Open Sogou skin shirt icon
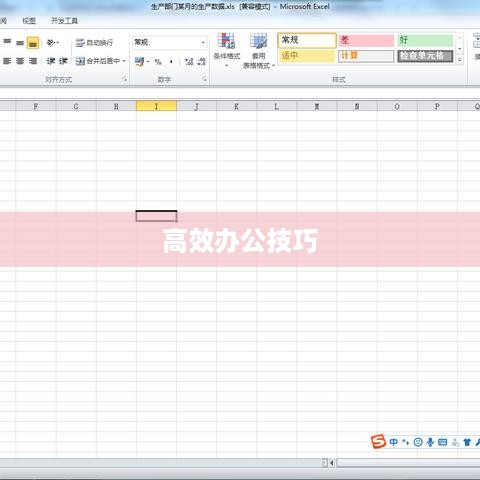The image size is (480, 480). click(467, 442)
